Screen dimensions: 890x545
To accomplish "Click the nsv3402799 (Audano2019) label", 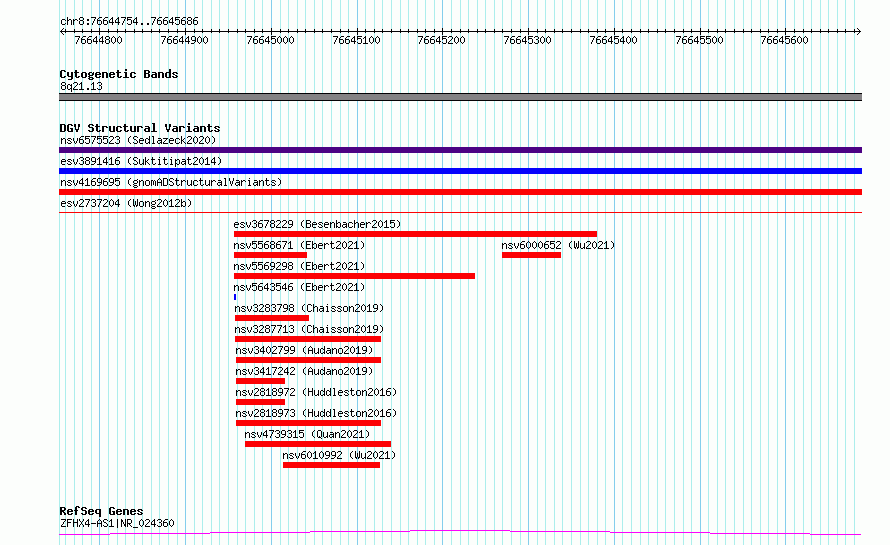I will (304, 350).
